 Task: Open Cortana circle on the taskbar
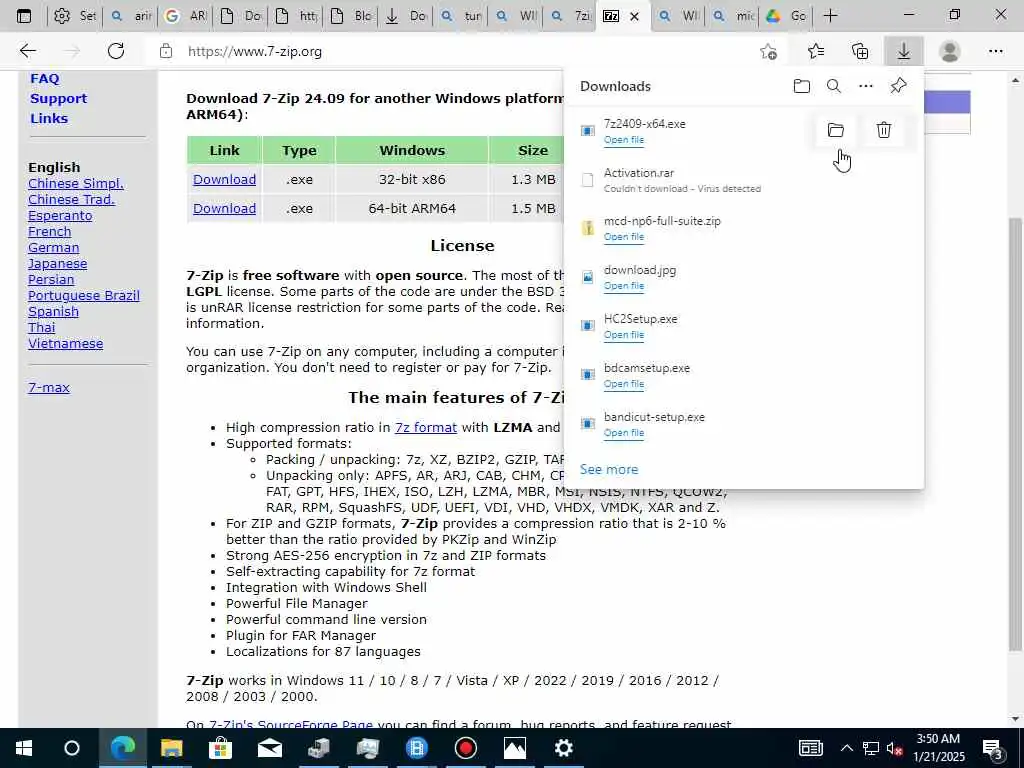(x=72, y=748)
